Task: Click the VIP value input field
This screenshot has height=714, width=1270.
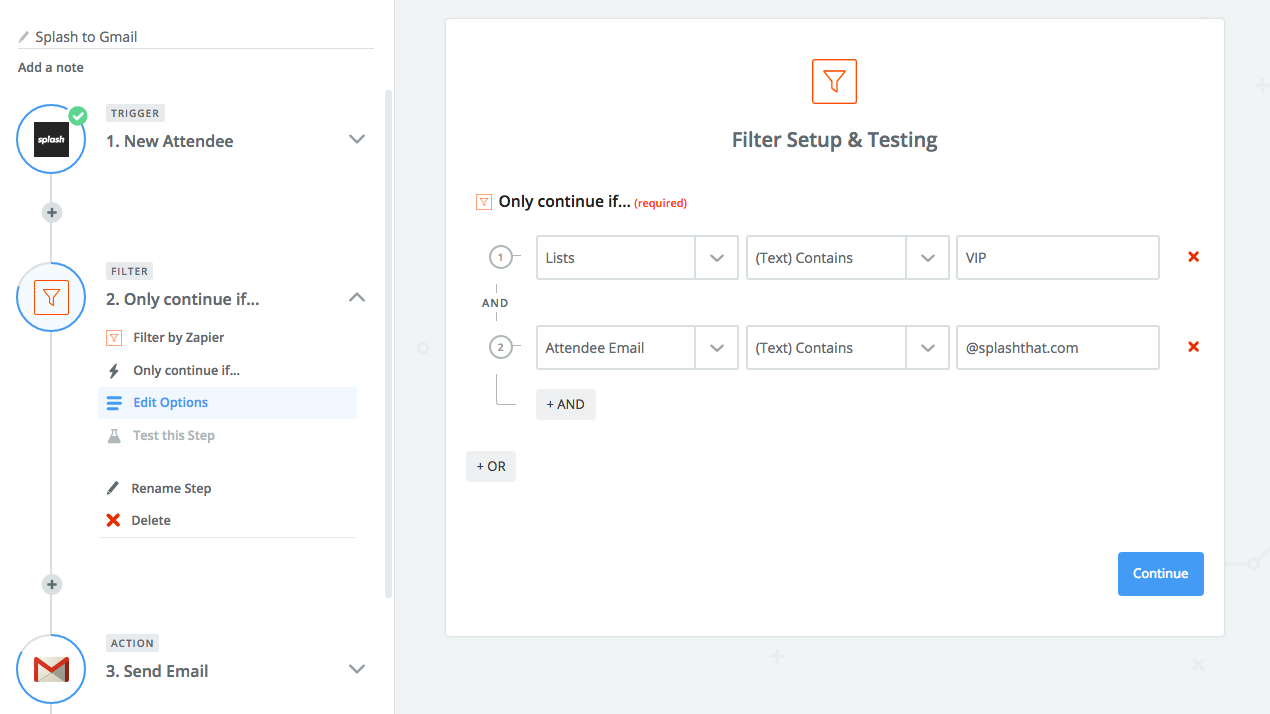Action: 1058,257
